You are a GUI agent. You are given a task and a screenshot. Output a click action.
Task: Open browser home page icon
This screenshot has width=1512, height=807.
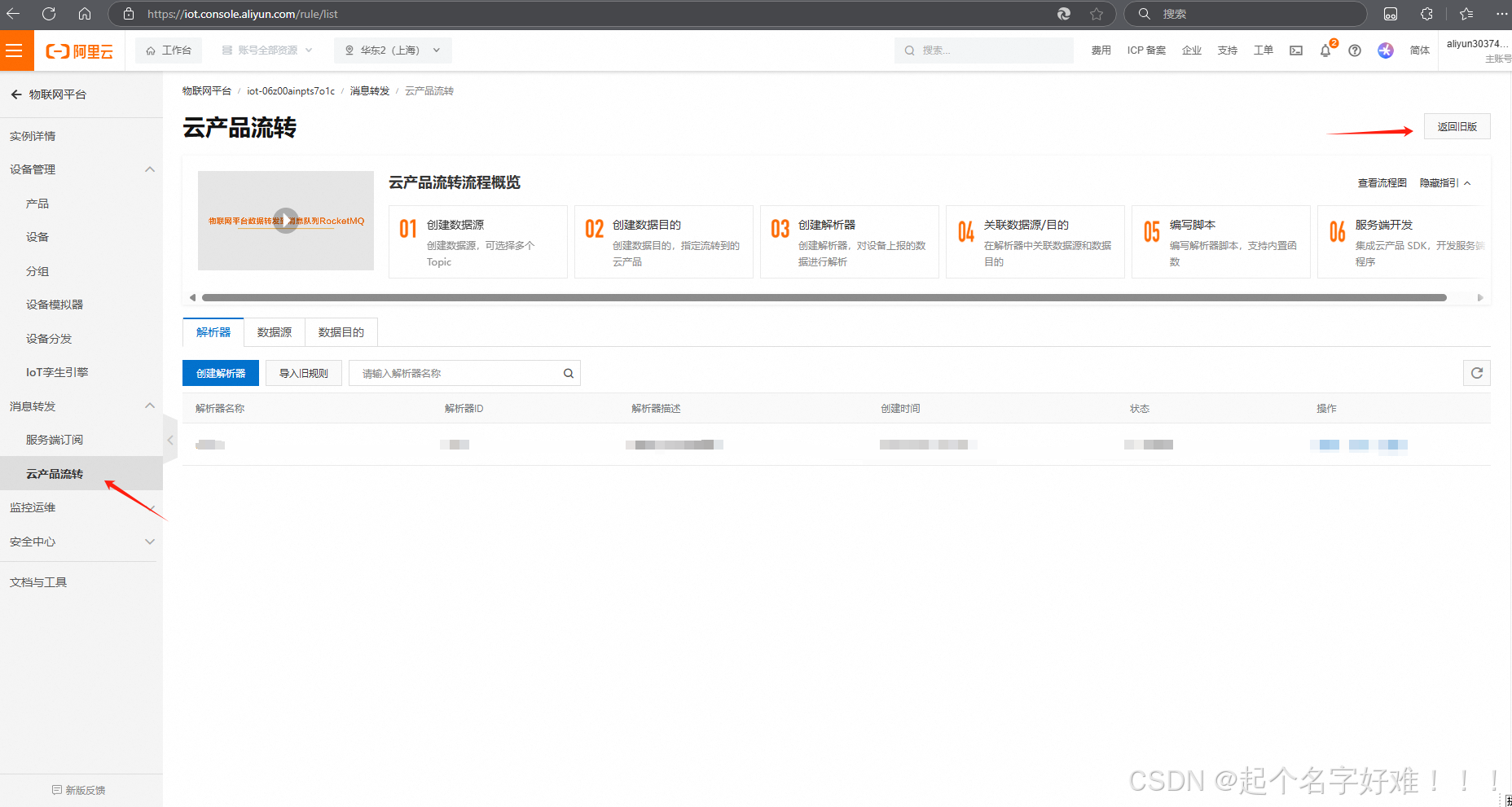[85, 14]
